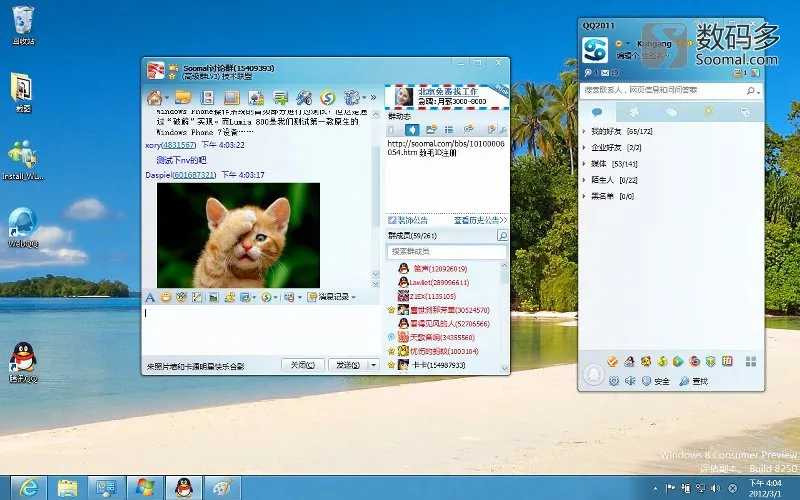This screenshot has width=800, height=500.
Task: Click the 安全 security button in QQ panel
Action: (656, 381)
